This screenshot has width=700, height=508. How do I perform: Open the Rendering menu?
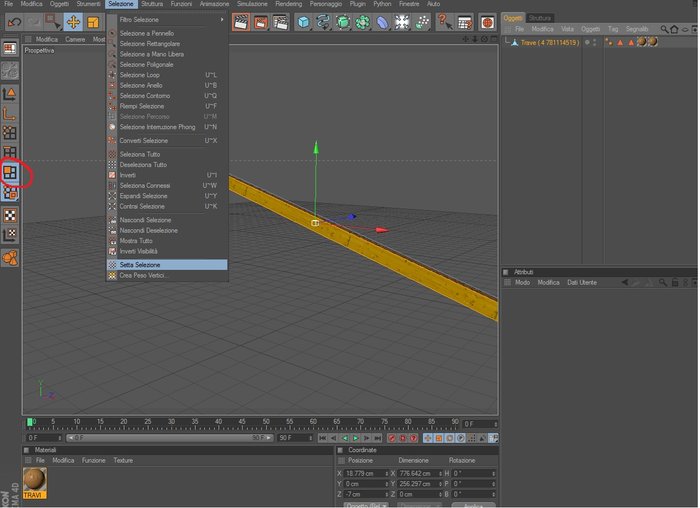pos(288,4)
